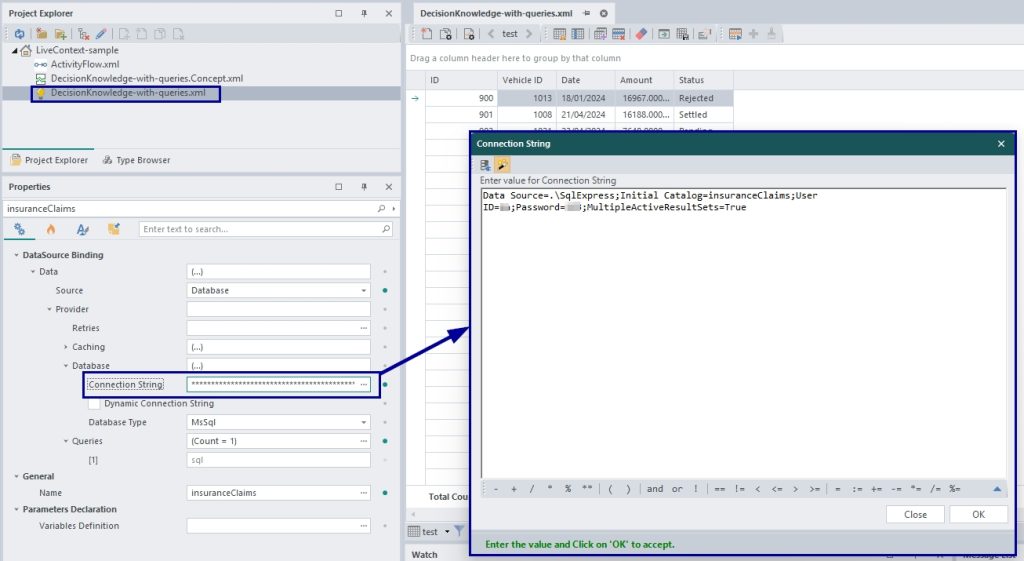This screenshot has height=561, width=1024.
Task: Click the new document icon in editor toolbar
Action: tap(426, 34)
